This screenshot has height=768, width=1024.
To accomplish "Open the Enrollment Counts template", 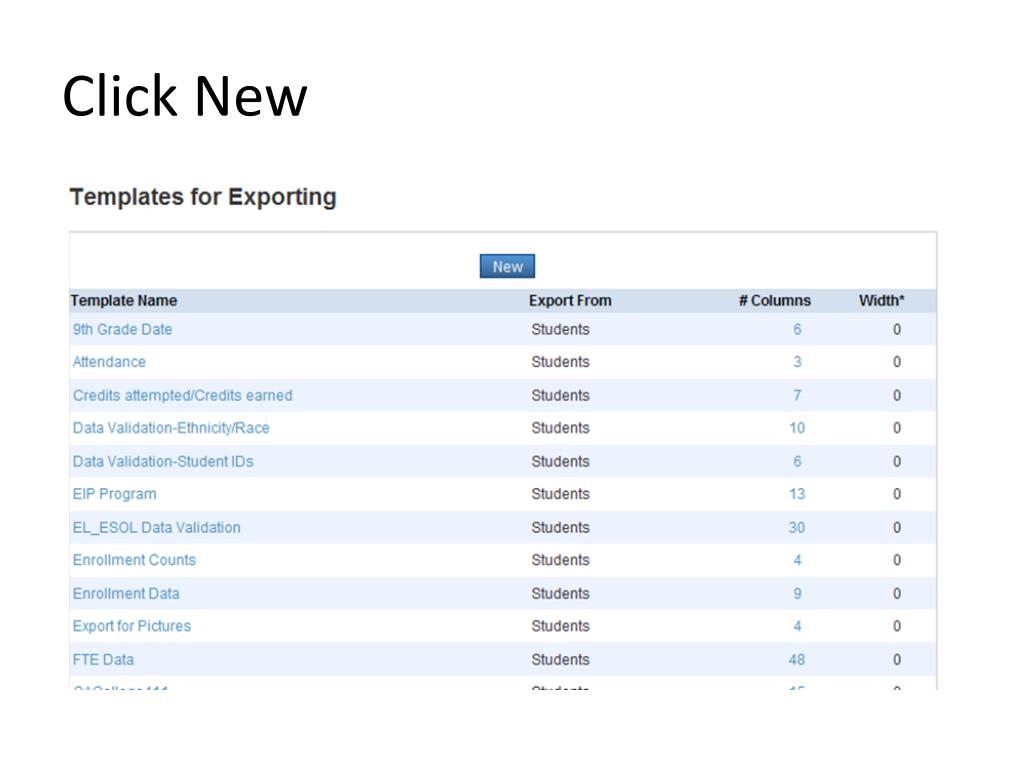I will click(x=134, y=560).
